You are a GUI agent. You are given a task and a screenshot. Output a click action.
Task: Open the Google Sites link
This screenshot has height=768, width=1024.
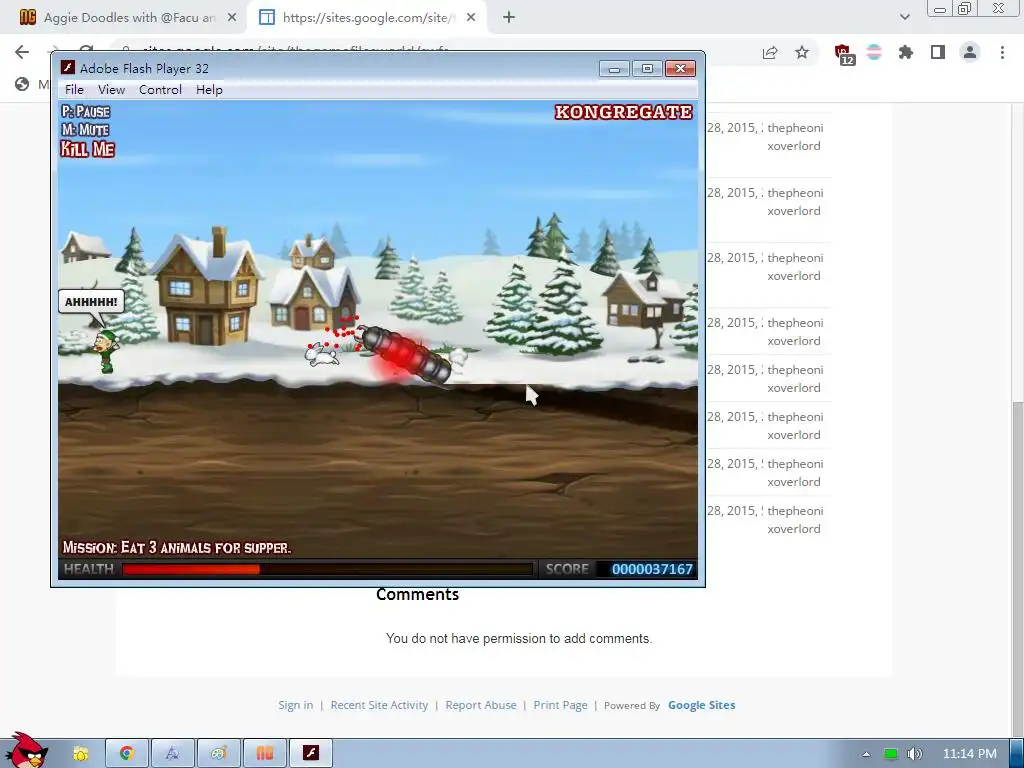[x=701, y=705]
